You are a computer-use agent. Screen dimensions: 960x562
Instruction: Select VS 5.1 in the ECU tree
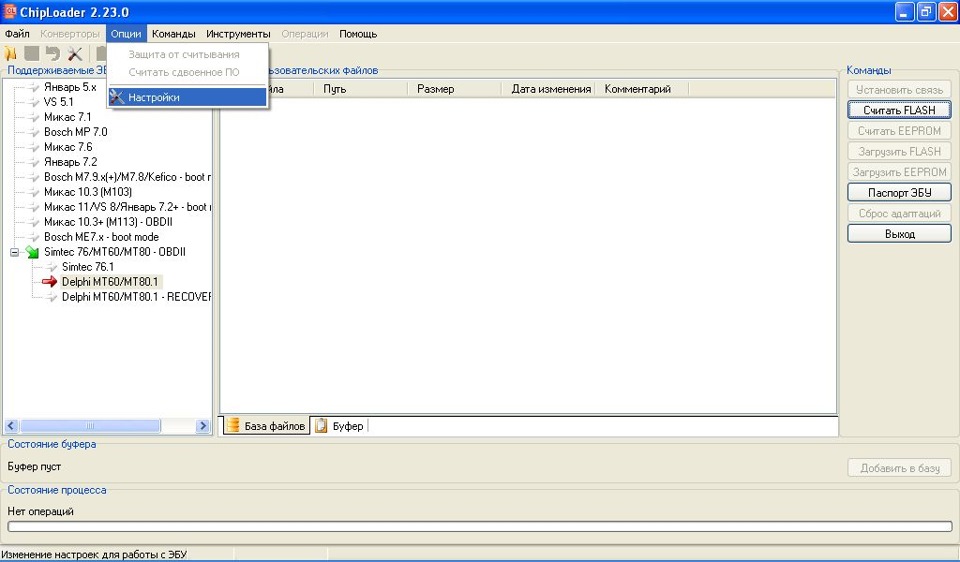point(59,102)
